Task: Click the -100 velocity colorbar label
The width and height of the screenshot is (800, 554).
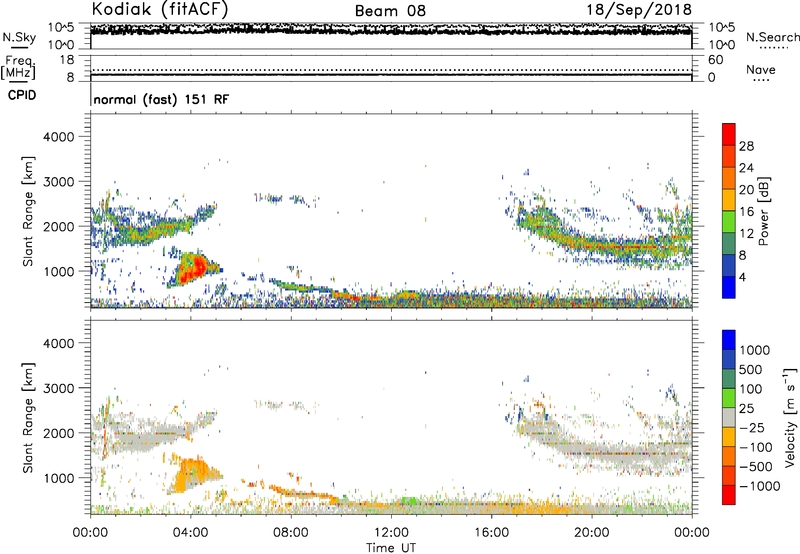Action: click(756, 447)
